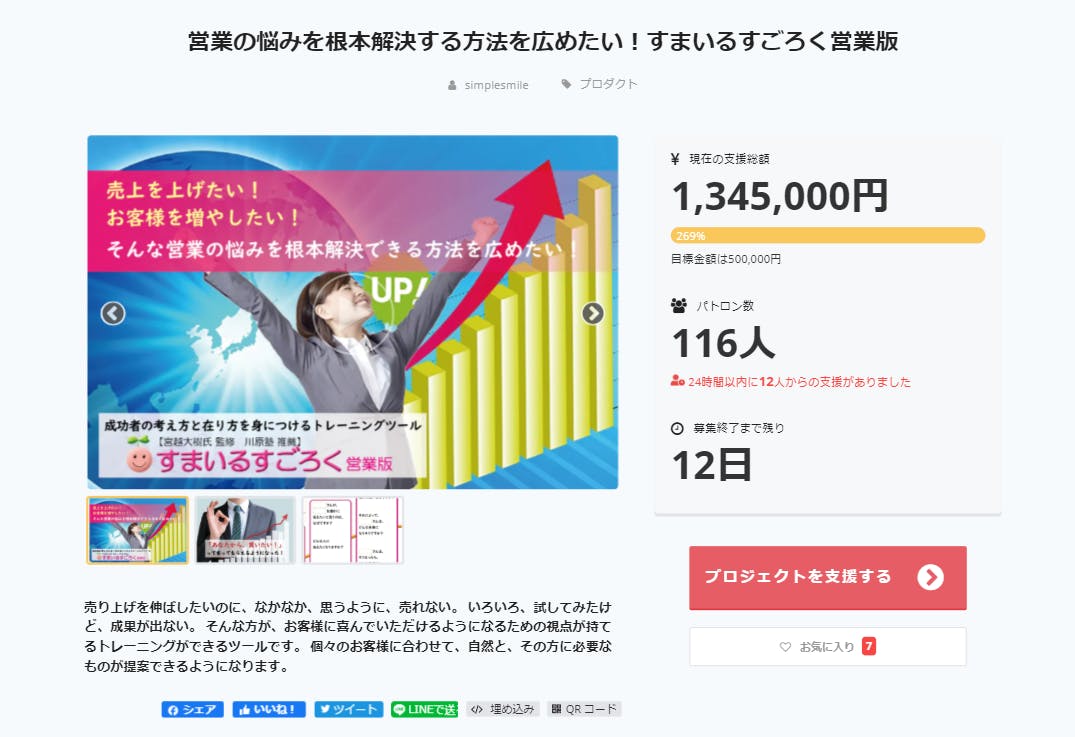The image size is (1075, 737).
Task: Select the first thumbnail with the bar chart
Action: click(x=137, y=530)
